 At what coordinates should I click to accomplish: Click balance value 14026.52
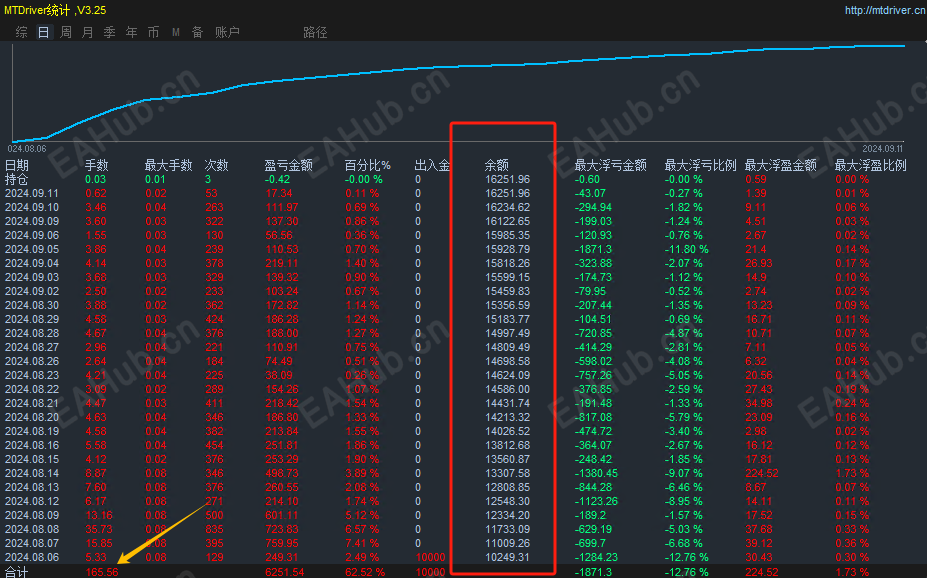tap(507, 431)
